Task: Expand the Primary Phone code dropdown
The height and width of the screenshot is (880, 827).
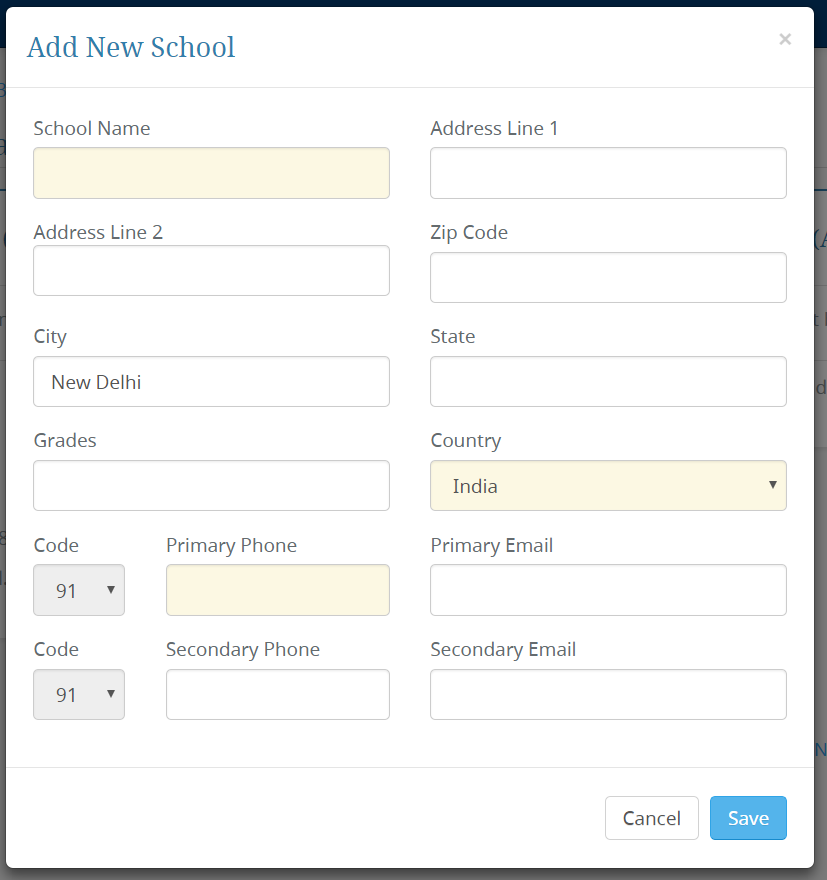Action: pos(79,590)
